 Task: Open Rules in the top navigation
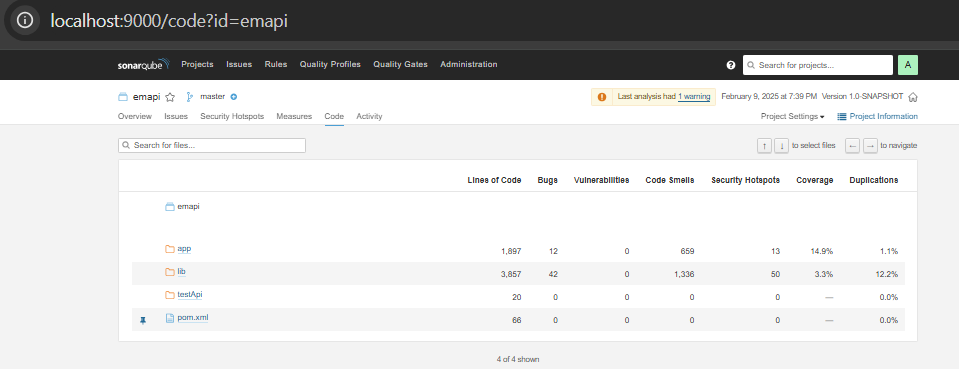pyautogui.click(x=276, y=64)
